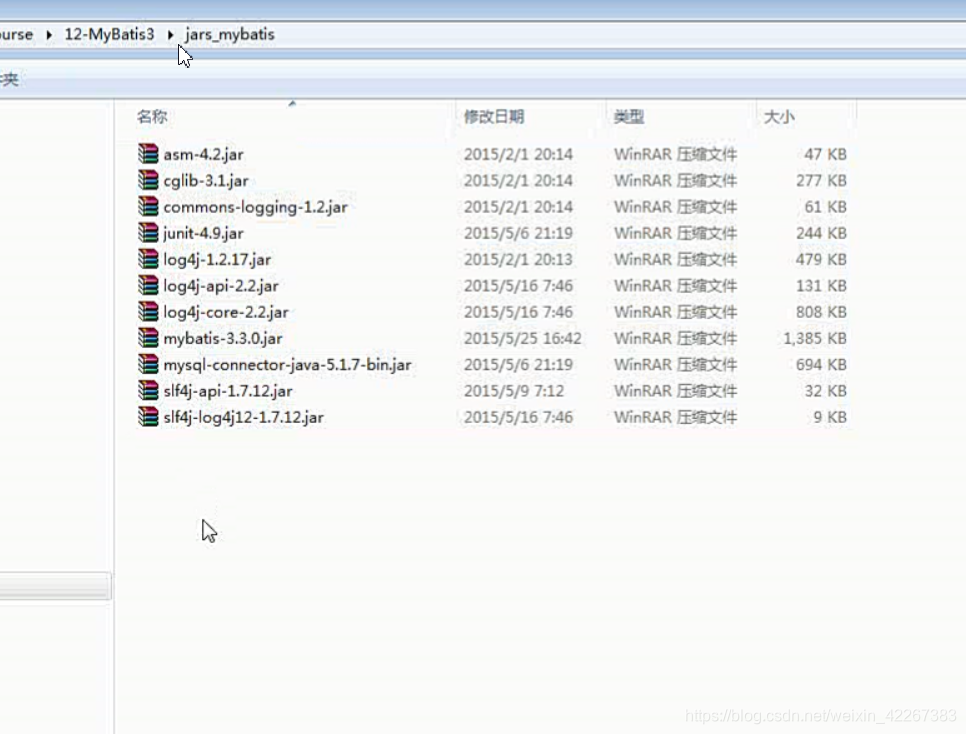This screenshot has height=734, width=966.
Task: Expand the arrow before 12-MyBatis3 in address bar
Action: (49, 35)
